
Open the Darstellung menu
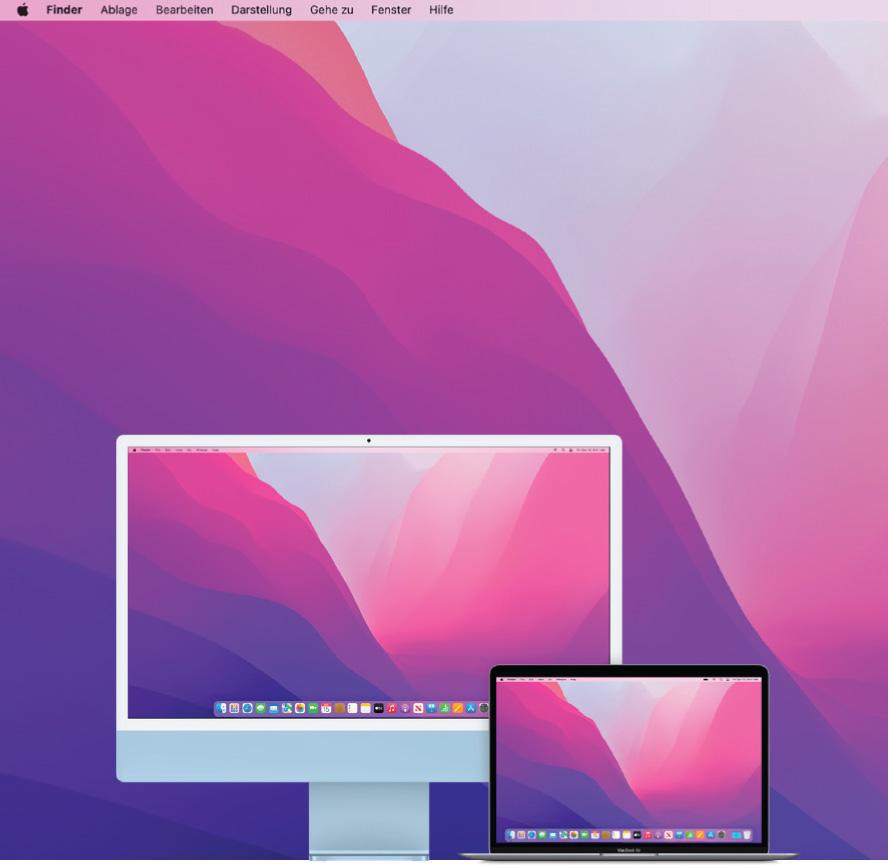[x=262, y=10]
